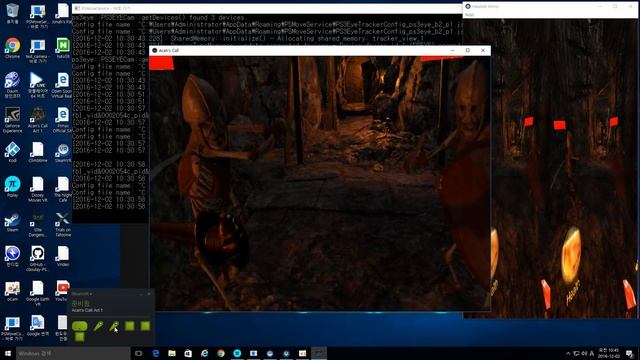Screen dimensions: 640x360
Task: Launch Acan's Call Act 1 desktop shortcut
Action: click(x=38, y=119)
